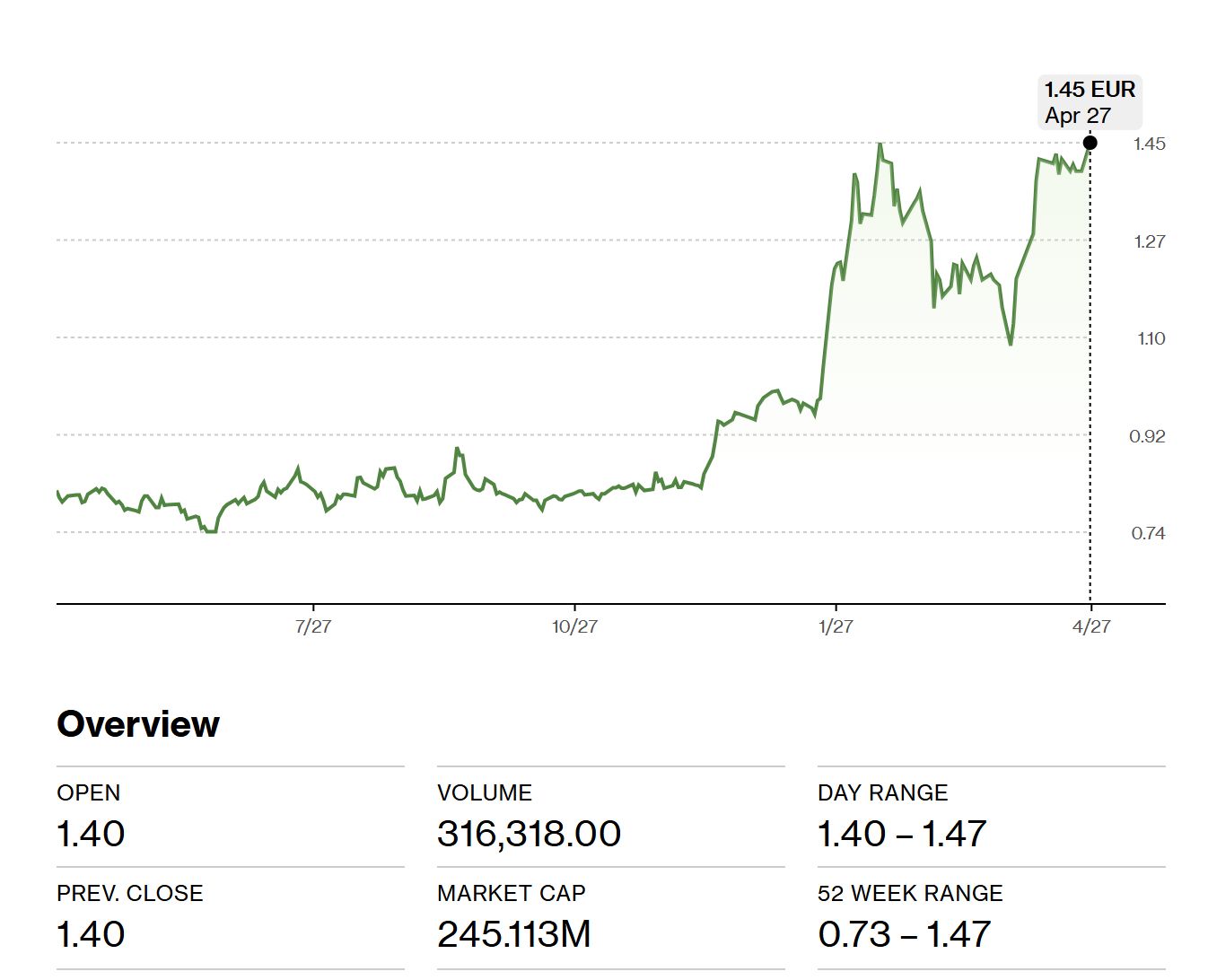The height and width of the screenshot is (980, 1208).
Task: Click the 7/27 date axis label
Action: [x=312, y=626]
